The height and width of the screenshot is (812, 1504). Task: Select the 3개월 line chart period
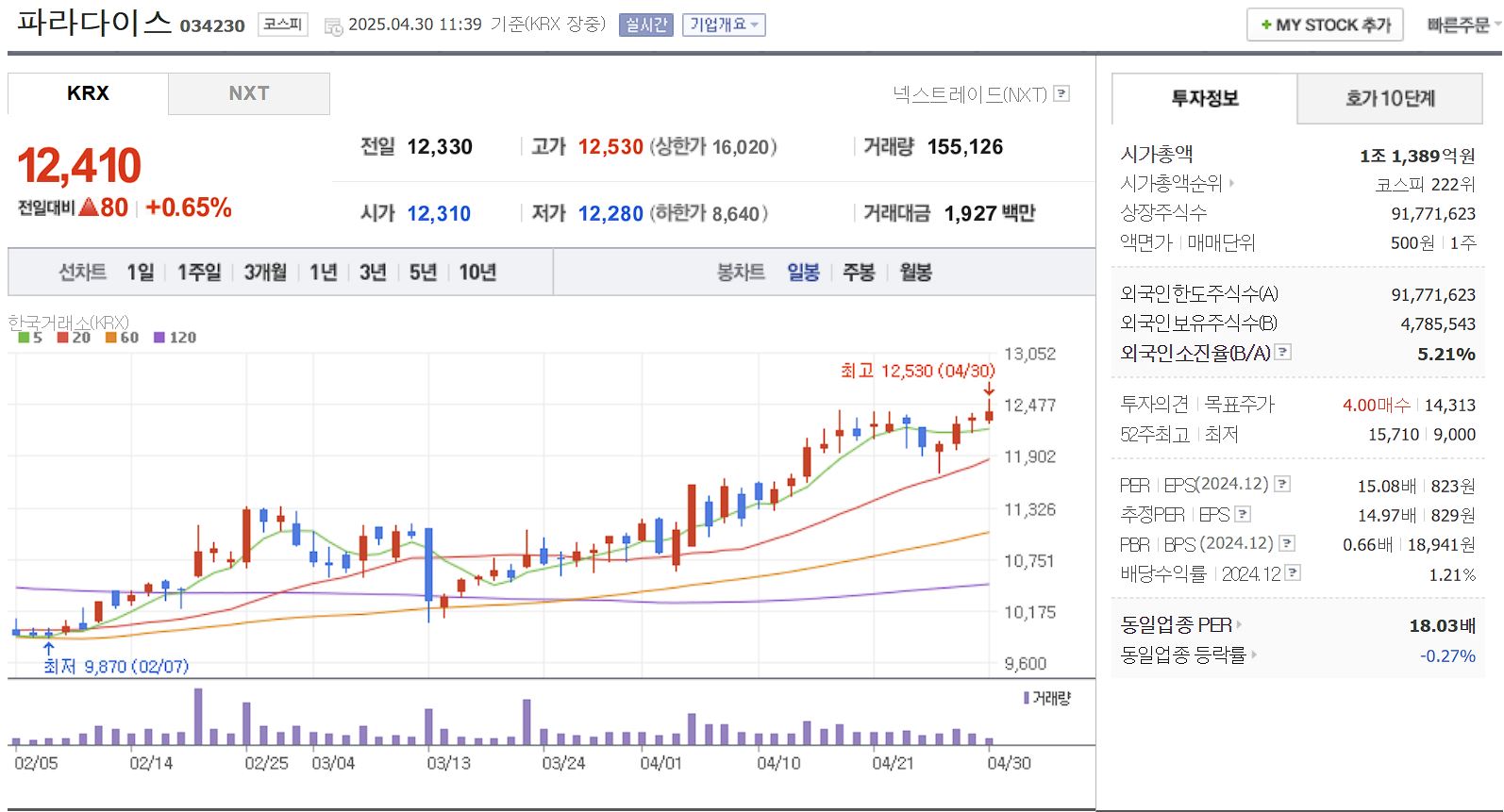click(x=265, y=273)
